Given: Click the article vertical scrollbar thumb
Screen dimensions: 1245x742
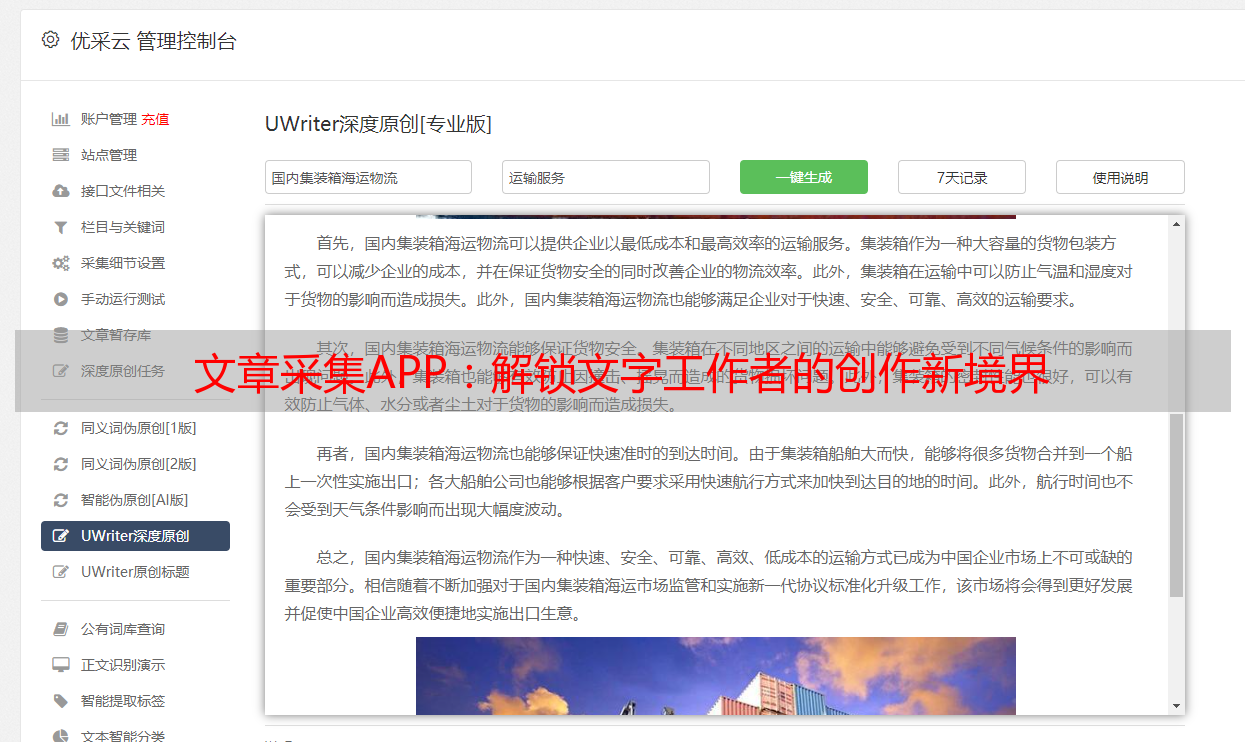Looking at the screenshot, I should (1176, 505).
